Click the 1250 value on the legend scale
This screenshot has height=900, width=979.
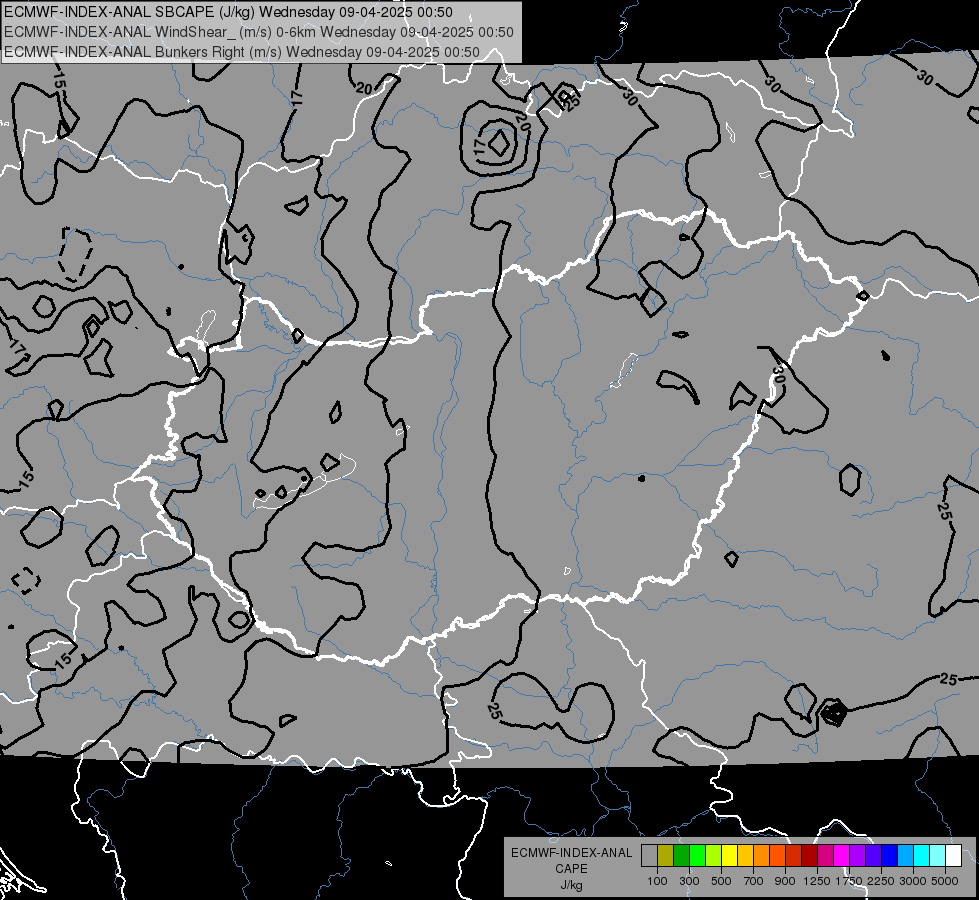point(817,881)
